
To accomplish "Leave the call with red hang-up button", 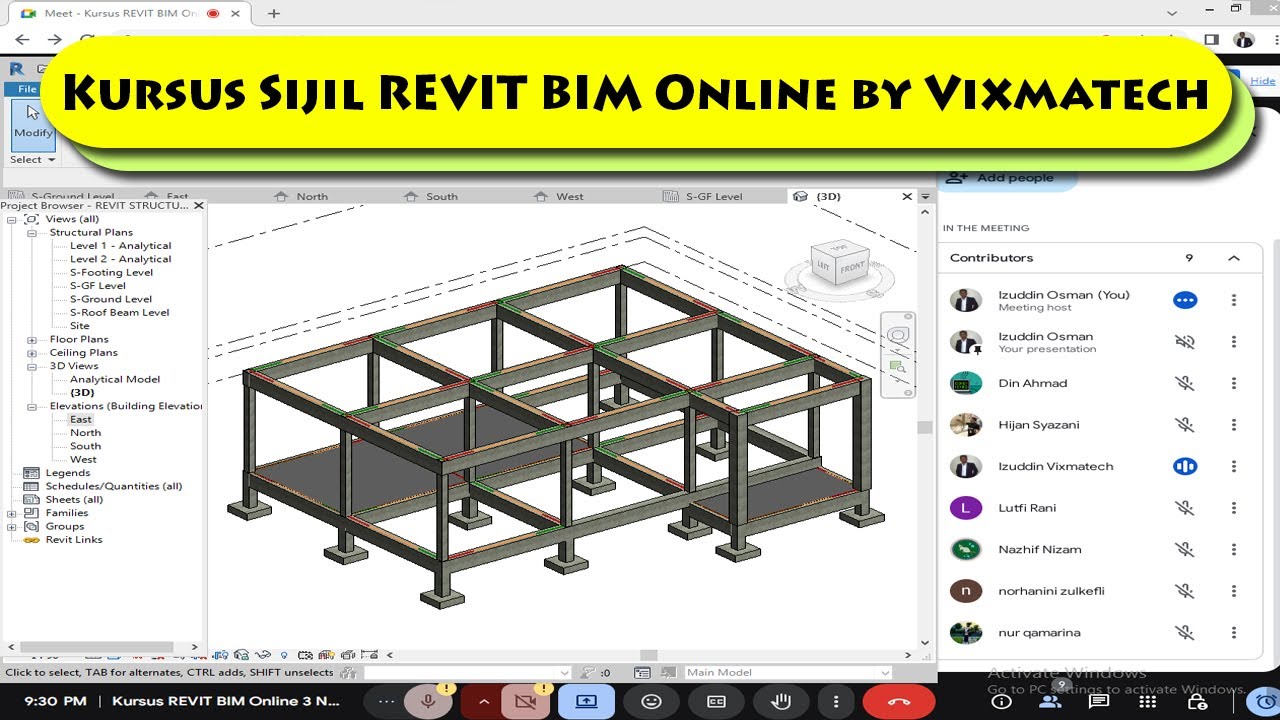I will pos(898,701).
